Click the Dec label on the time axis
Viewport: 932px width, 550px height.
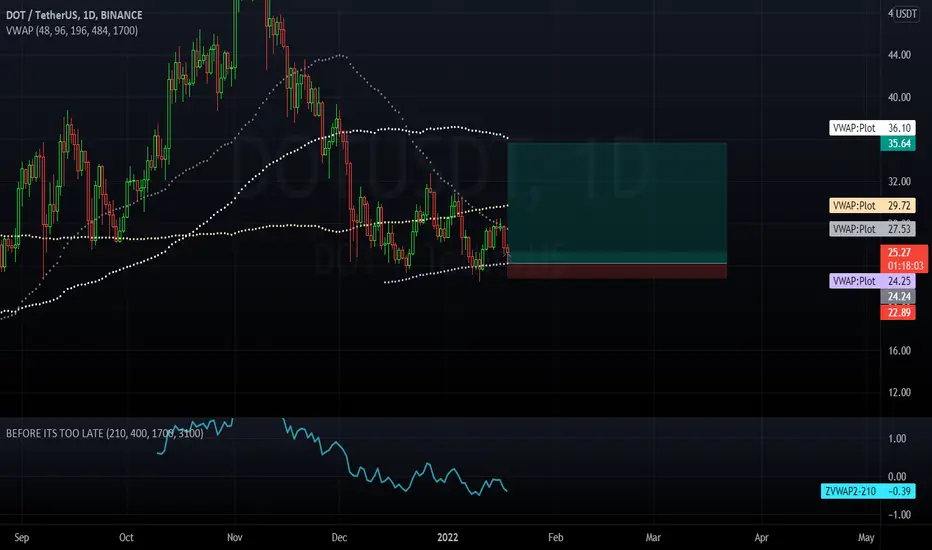pyautogui.click(x=339, y=538)
